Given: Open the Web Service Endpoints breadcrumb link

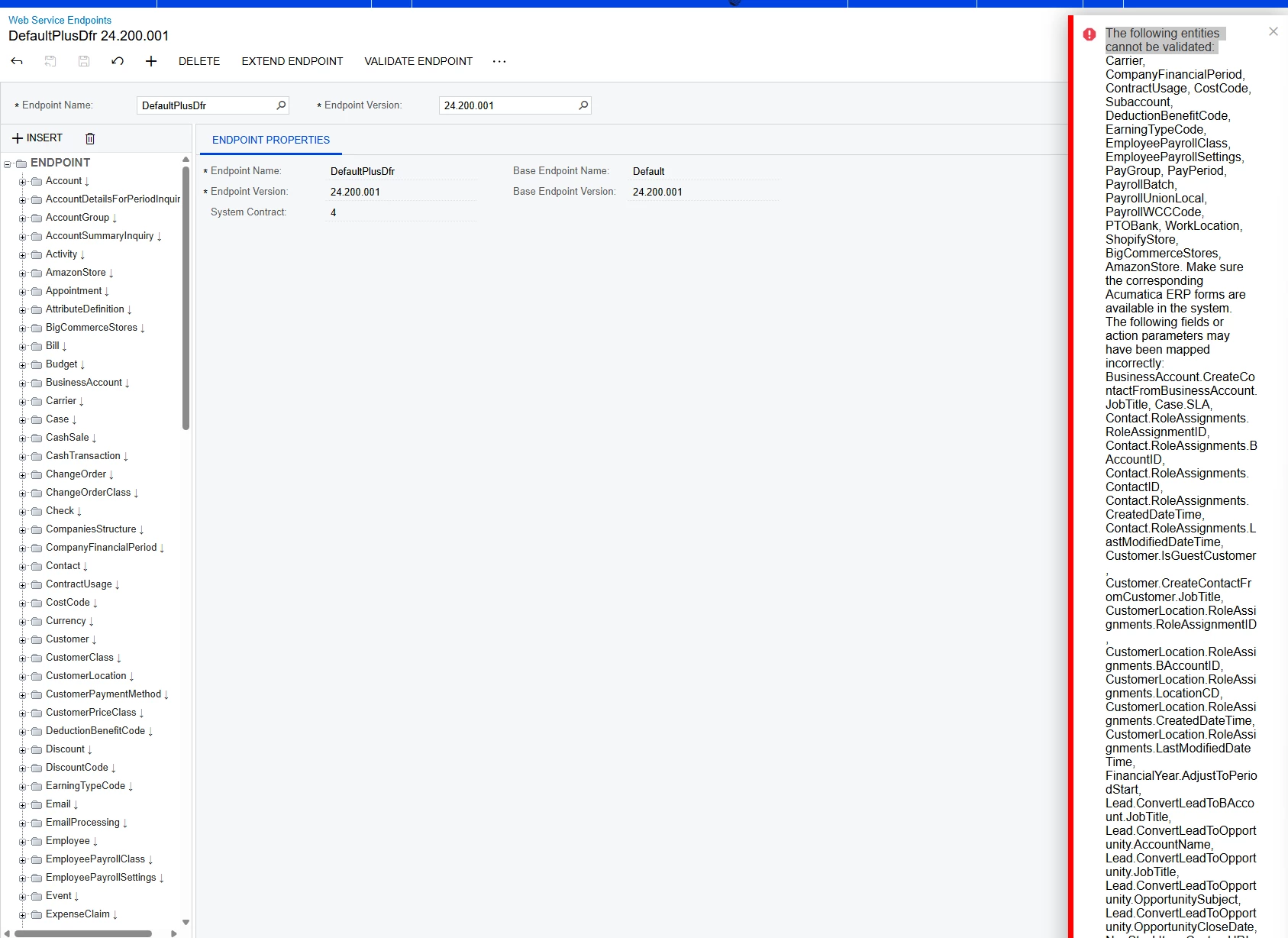Looking at the screenshot, I should coord(60,20).
